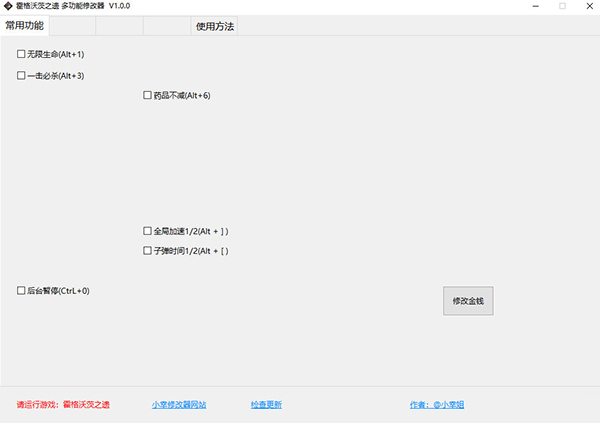The image size is (600, 423).
Task: Minimize the trainer window
Action: tap(536, 6)
